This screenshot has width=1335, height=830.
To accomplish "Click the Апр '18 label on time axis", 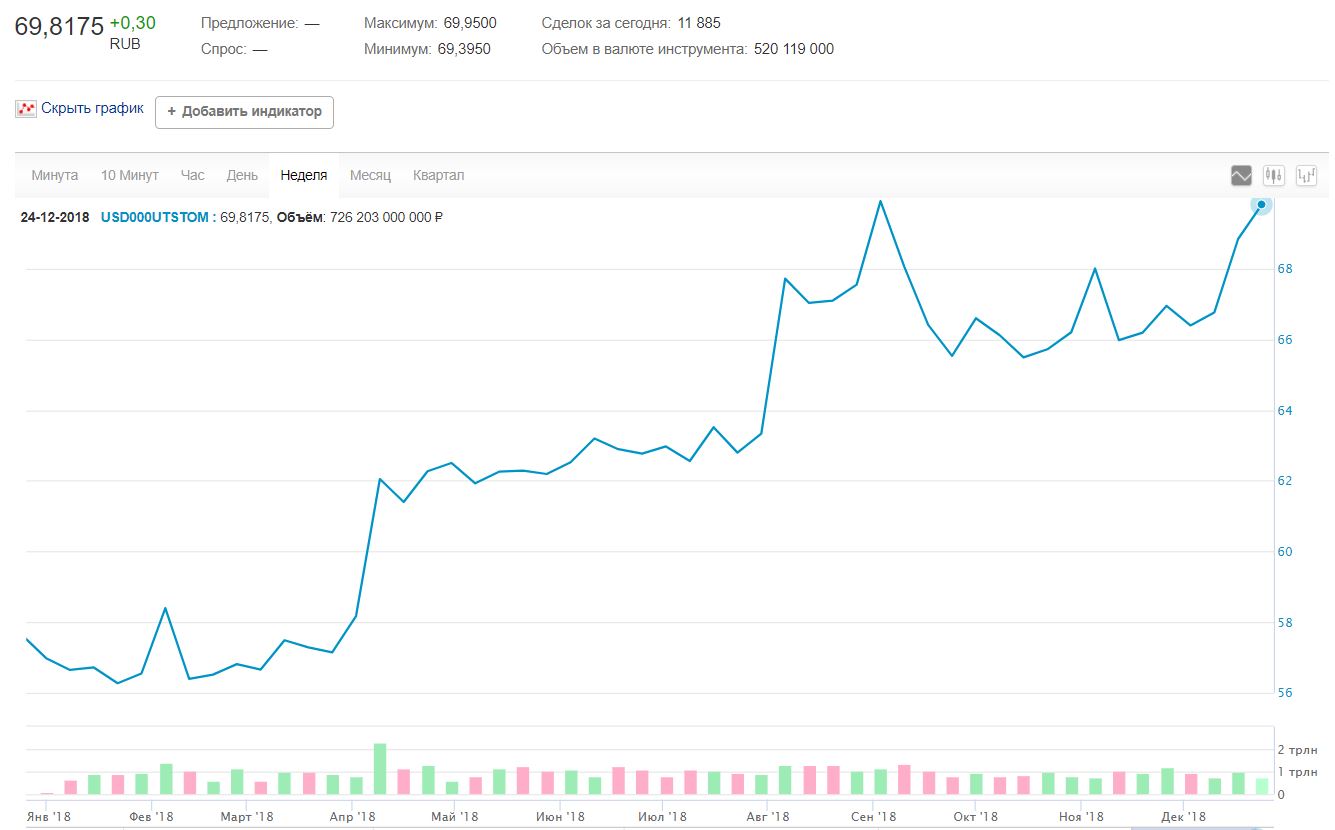I will 352,817.
